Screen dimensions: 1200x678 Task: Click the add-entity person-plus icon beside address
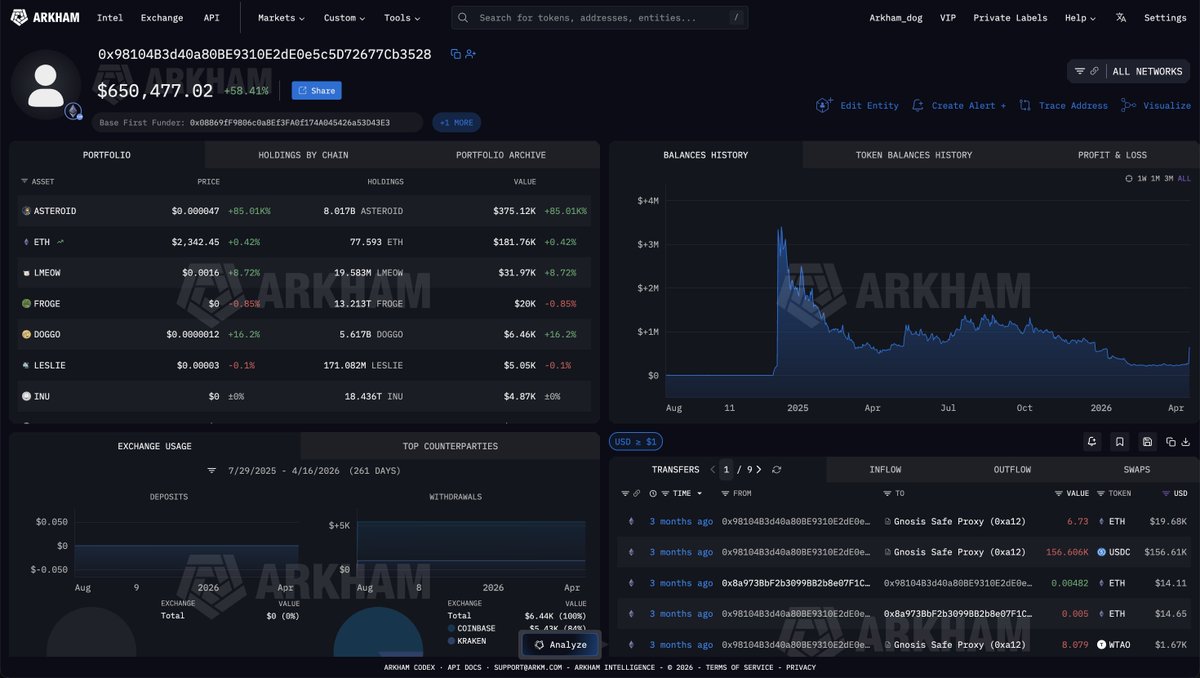(x=470, y=54)
